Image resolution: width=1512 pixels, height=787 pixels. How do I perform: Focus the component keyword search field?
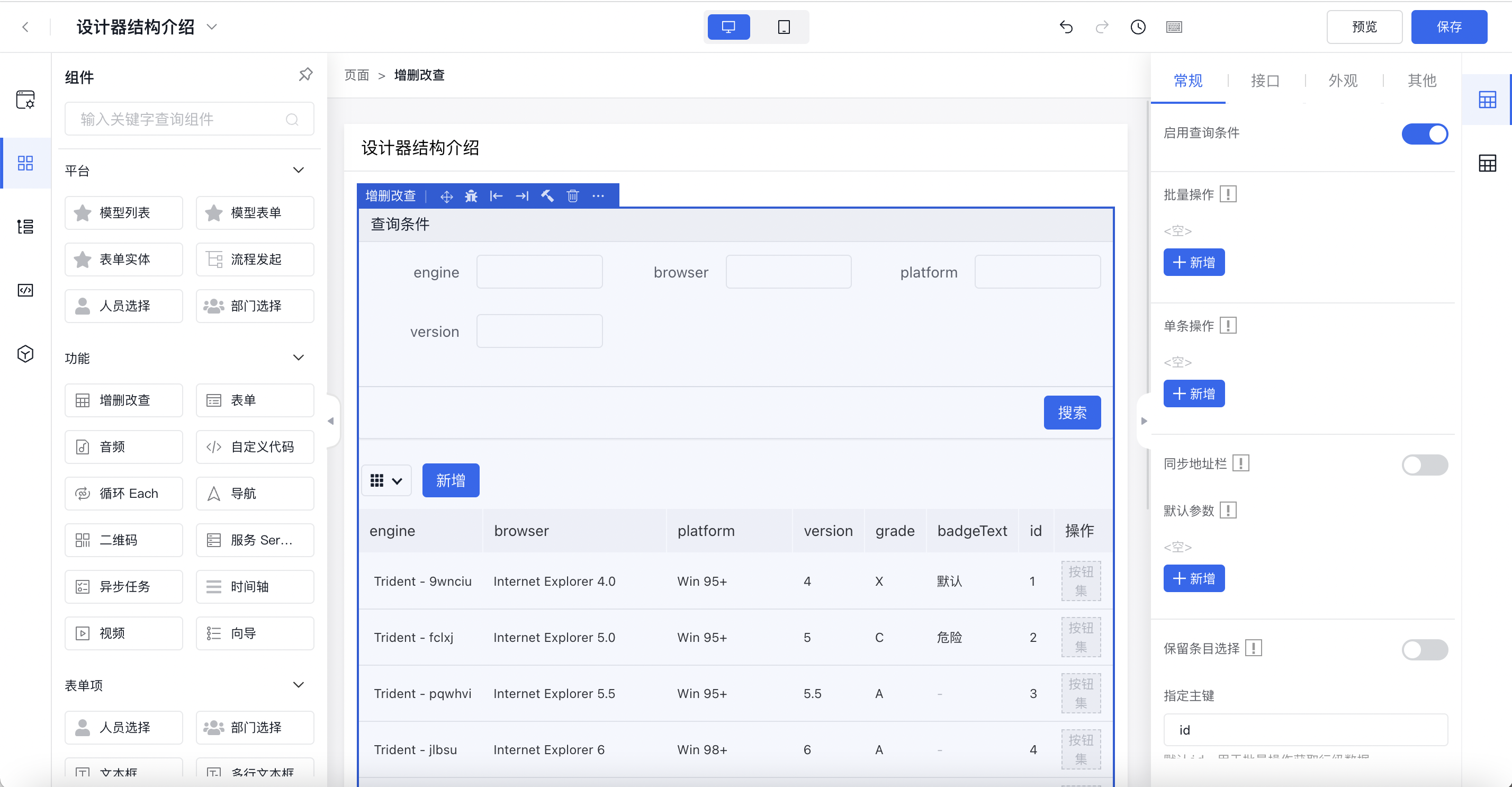click(189, 119)
